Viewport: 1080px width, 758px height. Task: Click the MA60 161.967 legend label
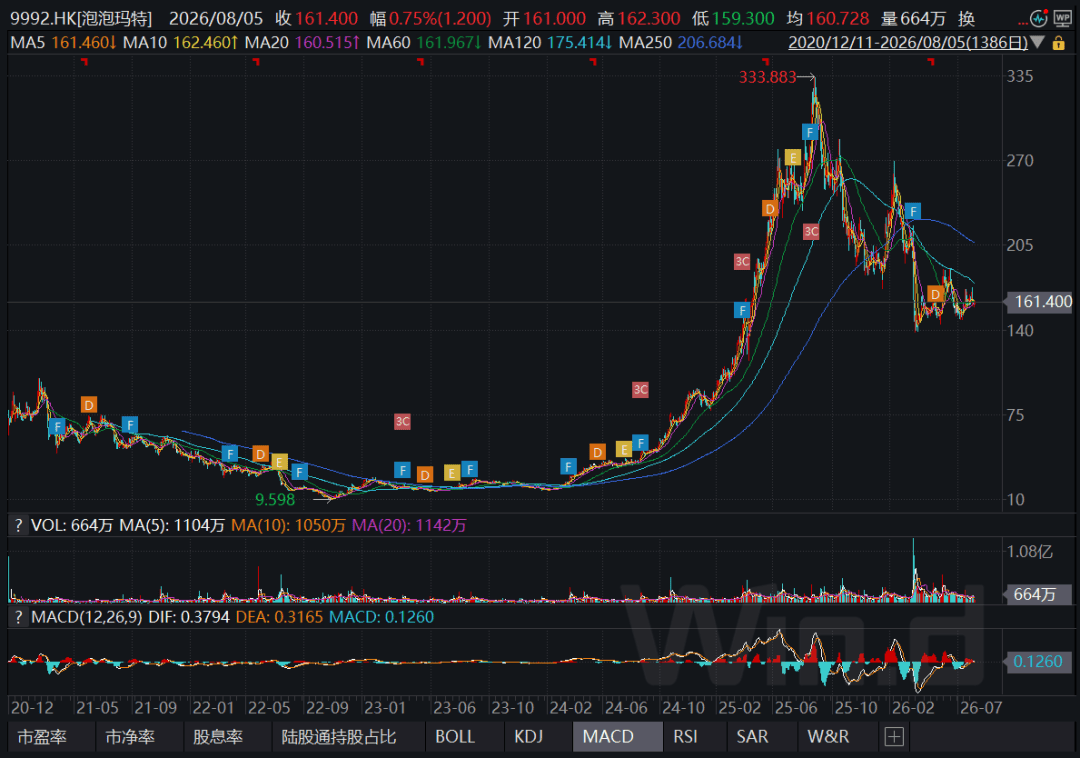tap(424, 43)
